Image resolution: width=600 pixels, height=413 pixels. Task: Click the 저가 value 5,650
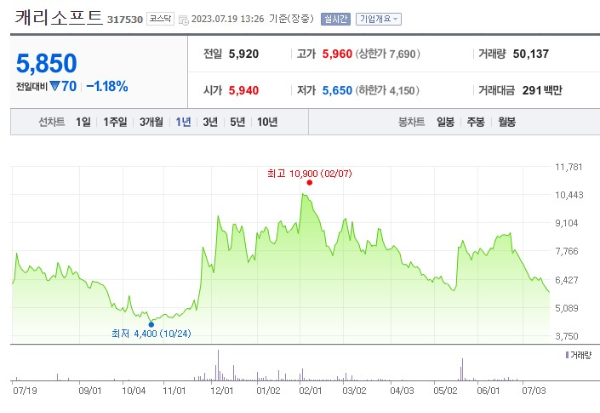tap(337, 91)
